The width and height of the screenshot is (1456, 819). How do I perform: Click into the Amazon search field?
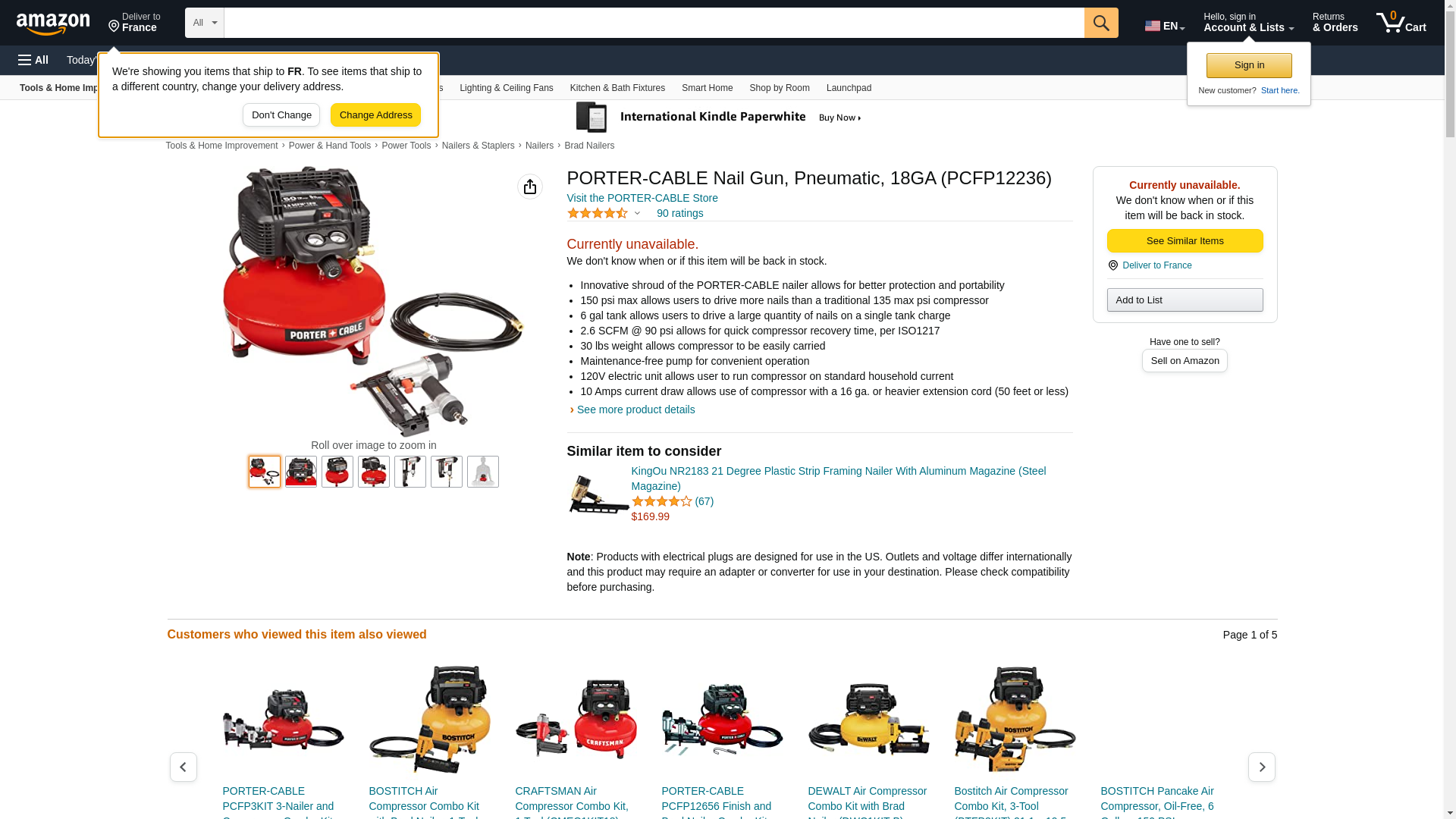pyautogui.click(x=654, y=23)
